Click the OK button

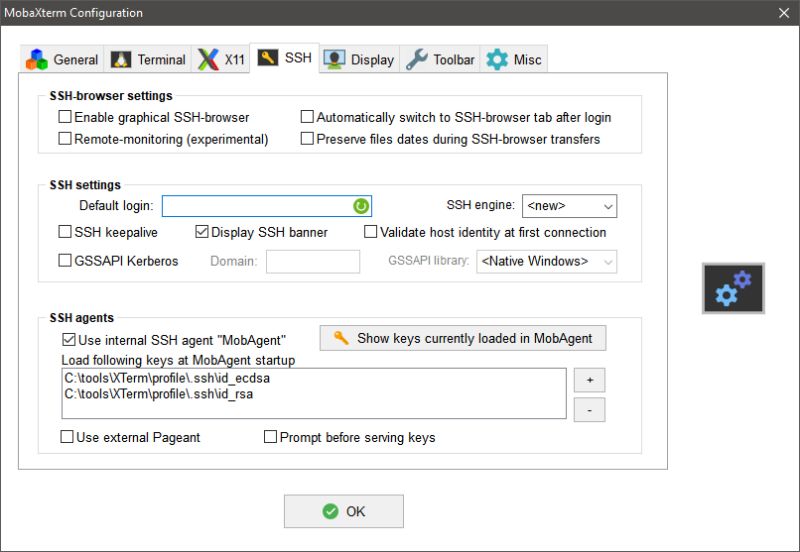point(344,511)
